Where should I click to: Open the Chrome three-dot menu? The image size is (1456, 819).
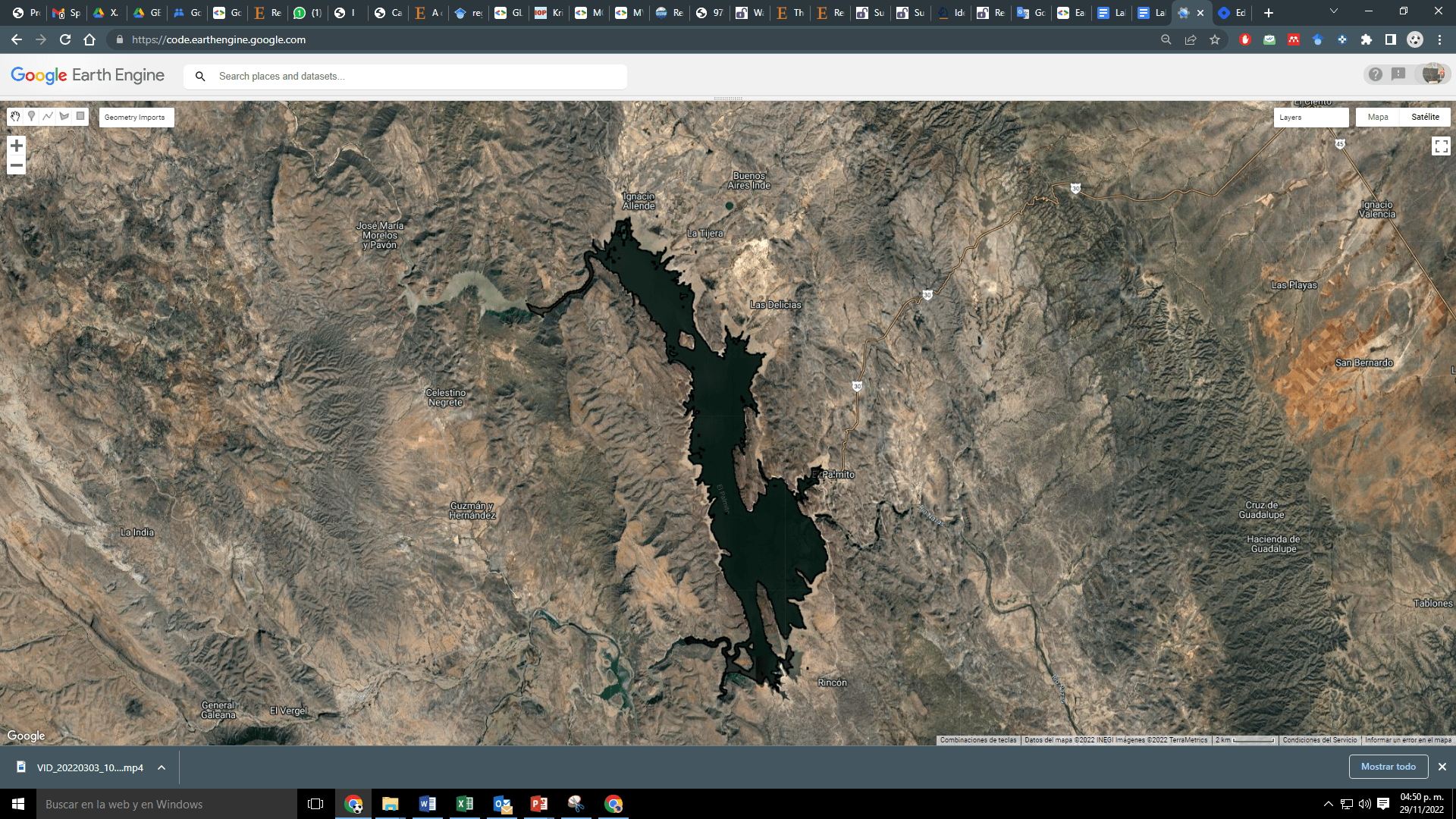(x=1439, y=39)
